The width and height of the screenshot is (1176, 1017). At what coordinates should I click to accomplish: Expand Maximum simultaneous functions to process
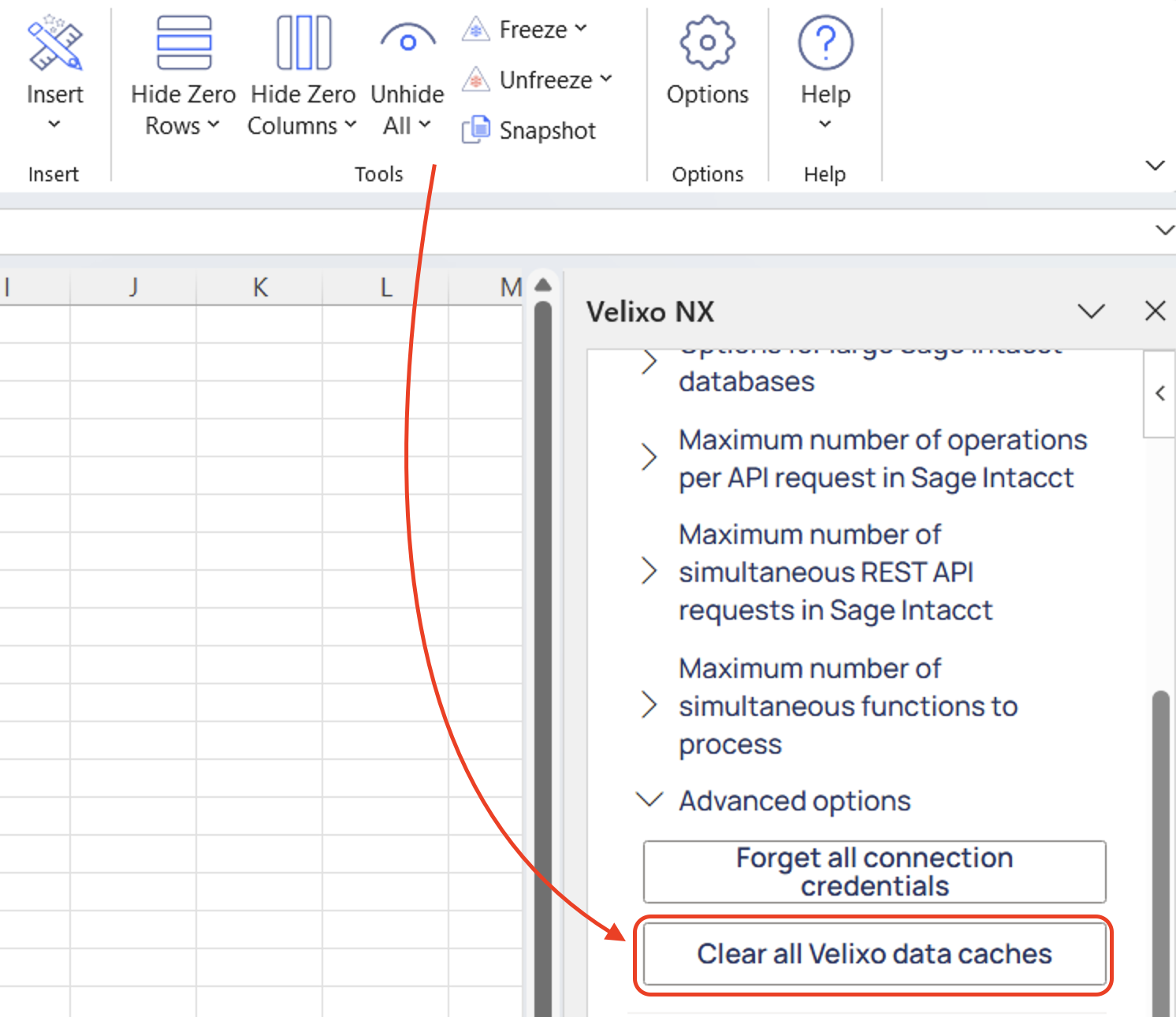[x=649, y=706]
